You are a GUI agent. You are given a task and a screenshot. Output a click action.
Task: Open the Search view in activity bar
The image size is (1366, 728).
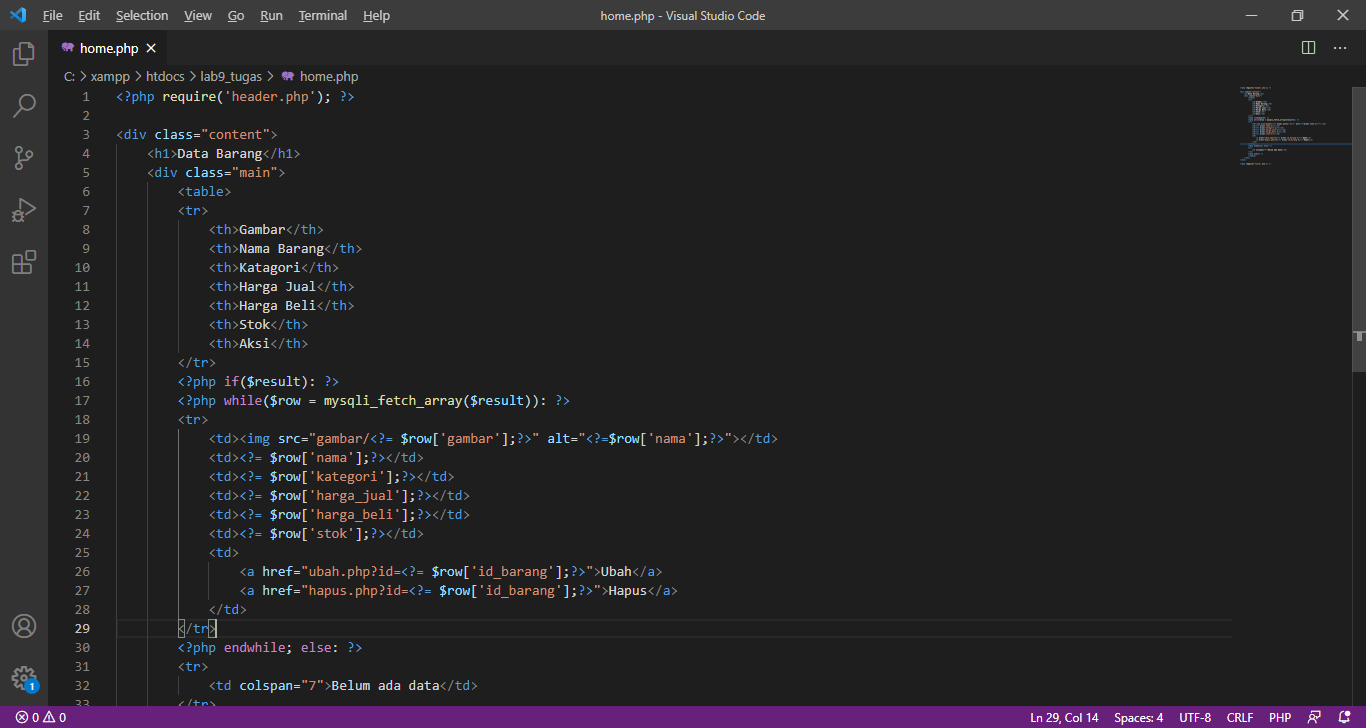[x=24, y=105]
